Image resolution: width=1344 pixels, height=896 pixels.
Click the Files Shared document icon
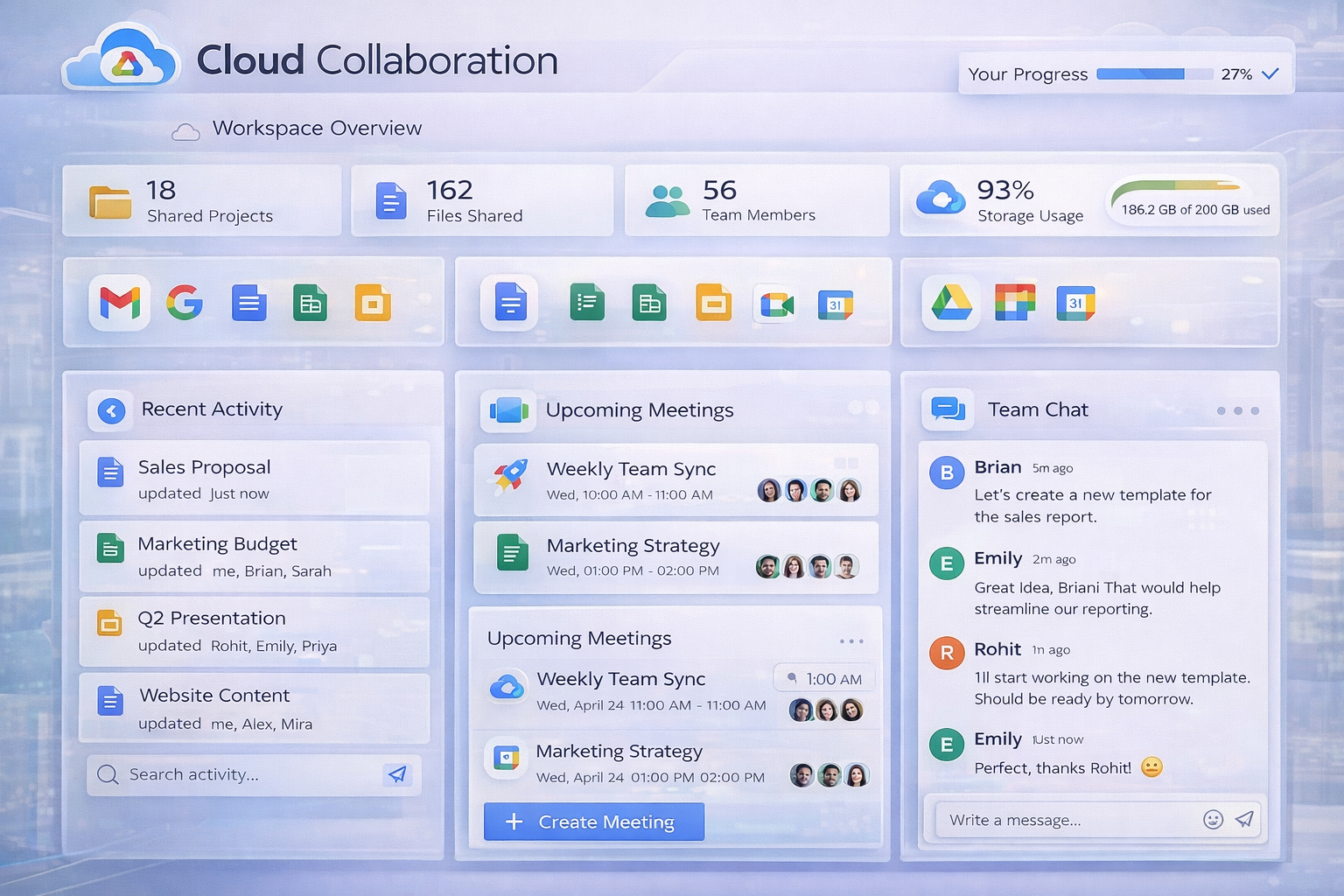(391, 200)
